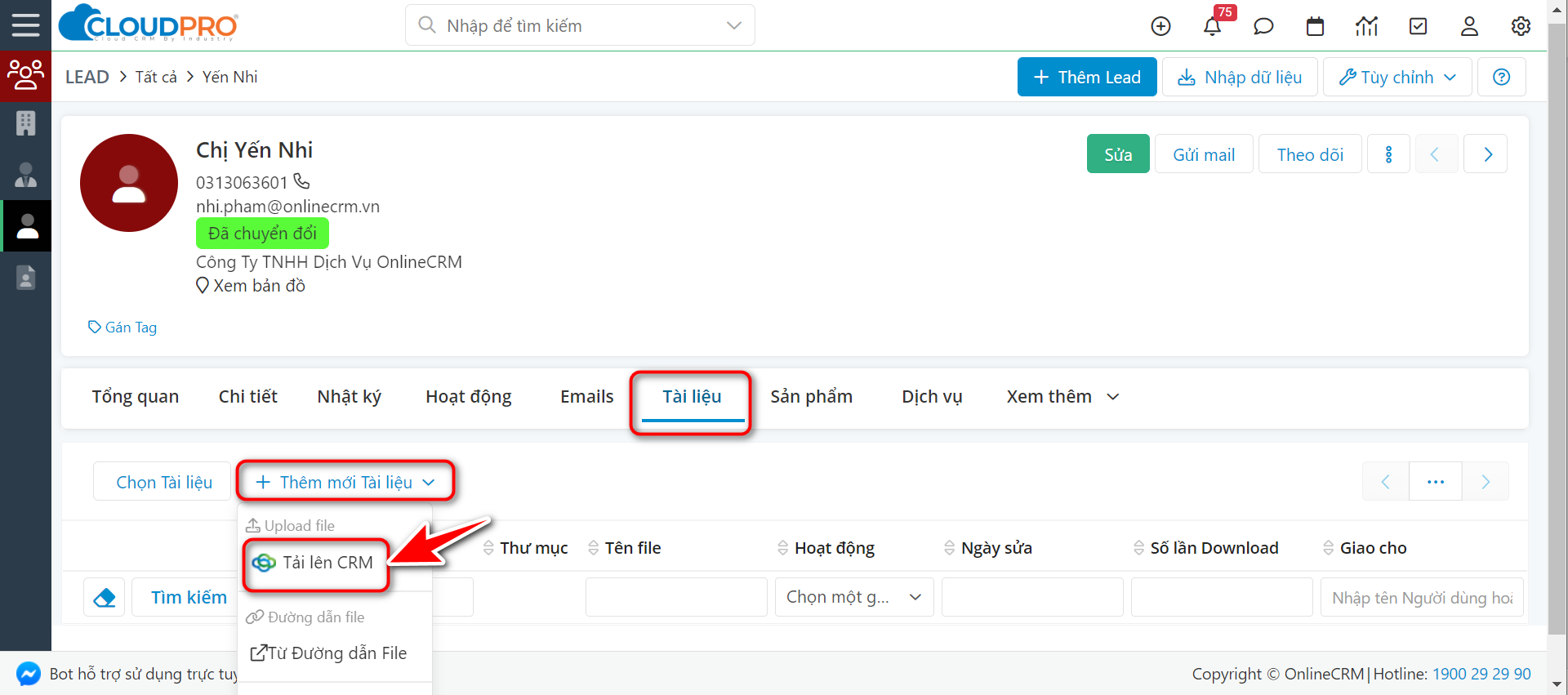Switch to the Emails tab
The width and height of the screenshot is (1568, 695).
(x=587, y=397)
